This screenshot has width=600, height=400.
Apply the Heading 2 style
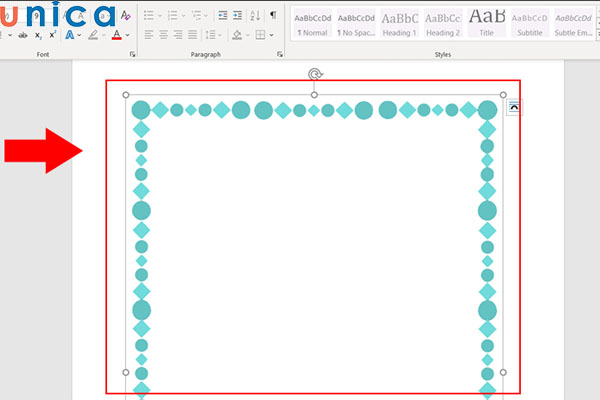pyautogui.click(x=443, y=24)
